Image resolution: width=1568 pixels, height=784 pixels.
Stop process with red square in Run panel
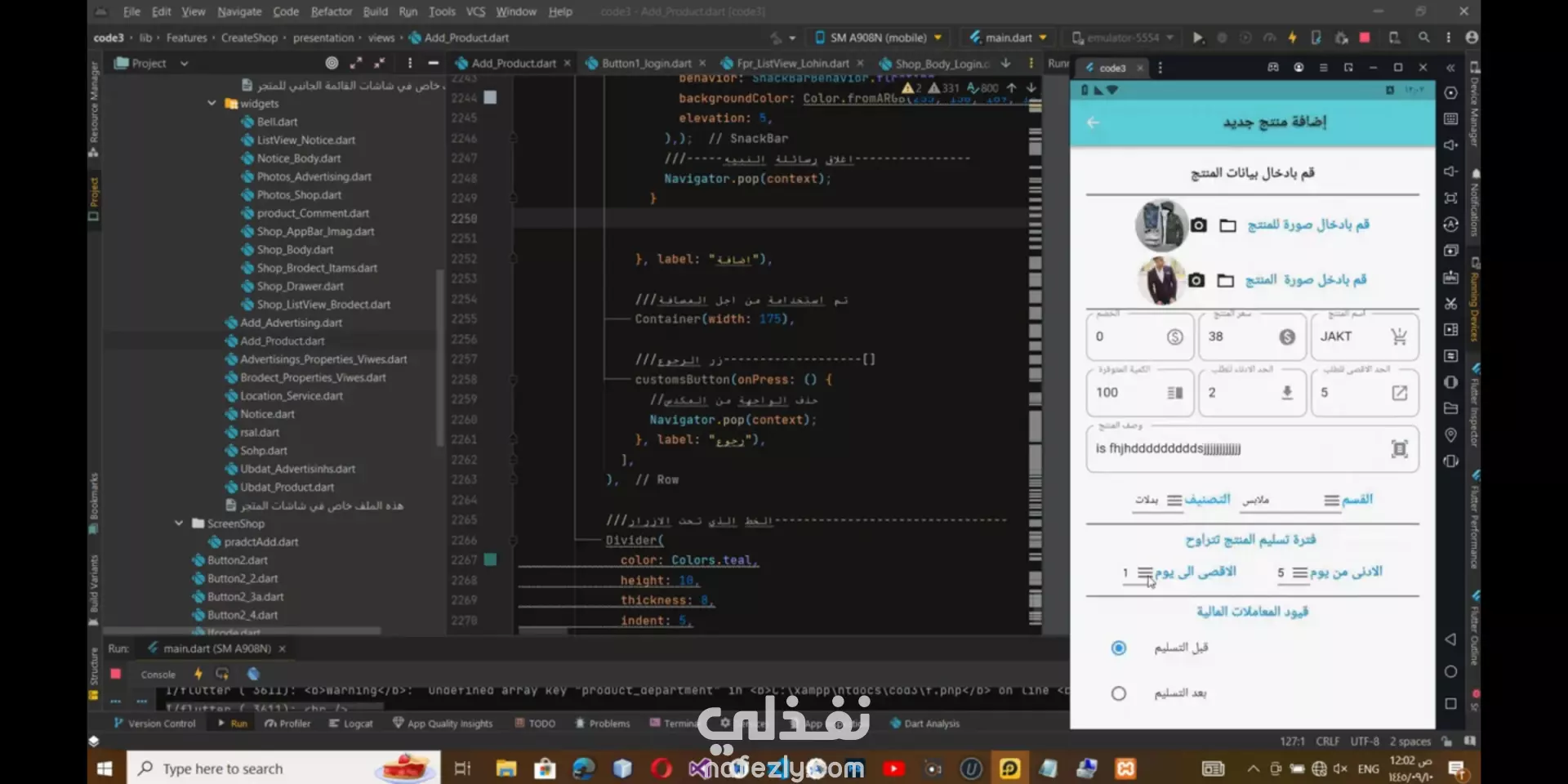pyautogui.click(x=115, y=674)
